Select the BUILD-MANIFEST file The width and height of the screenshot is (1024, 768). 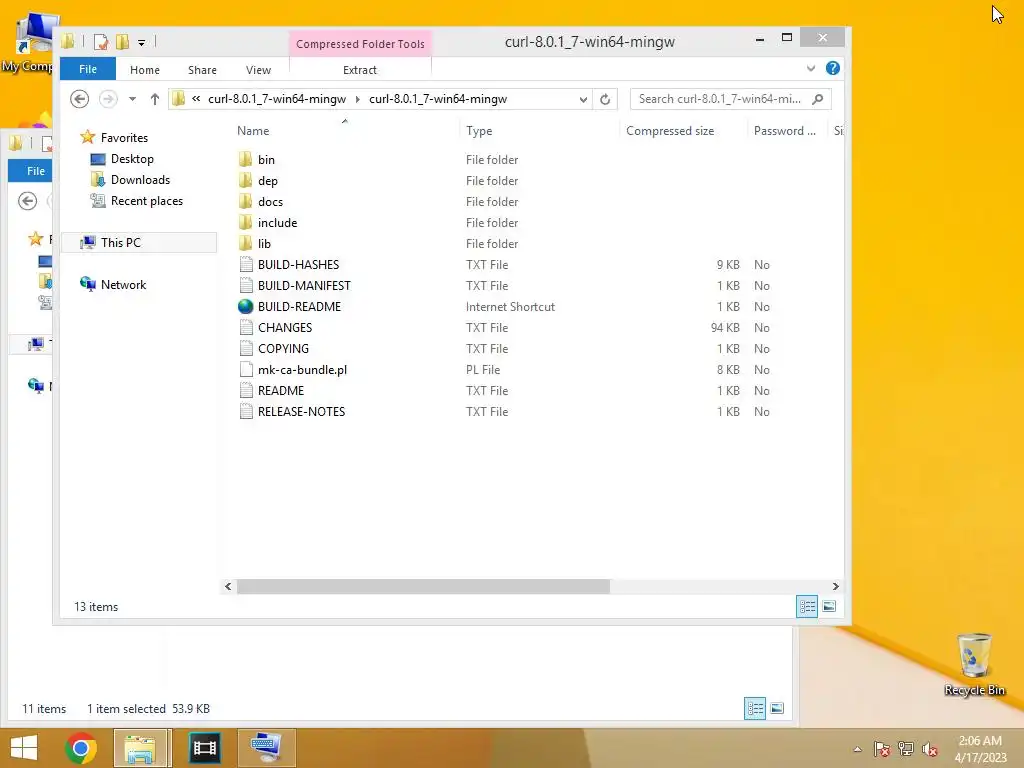295,285
